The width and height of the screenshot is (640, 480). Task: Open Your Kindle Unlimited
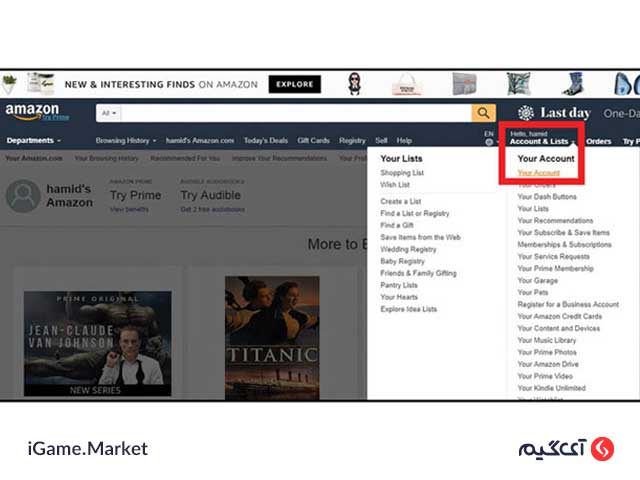[x=551, y=388]
